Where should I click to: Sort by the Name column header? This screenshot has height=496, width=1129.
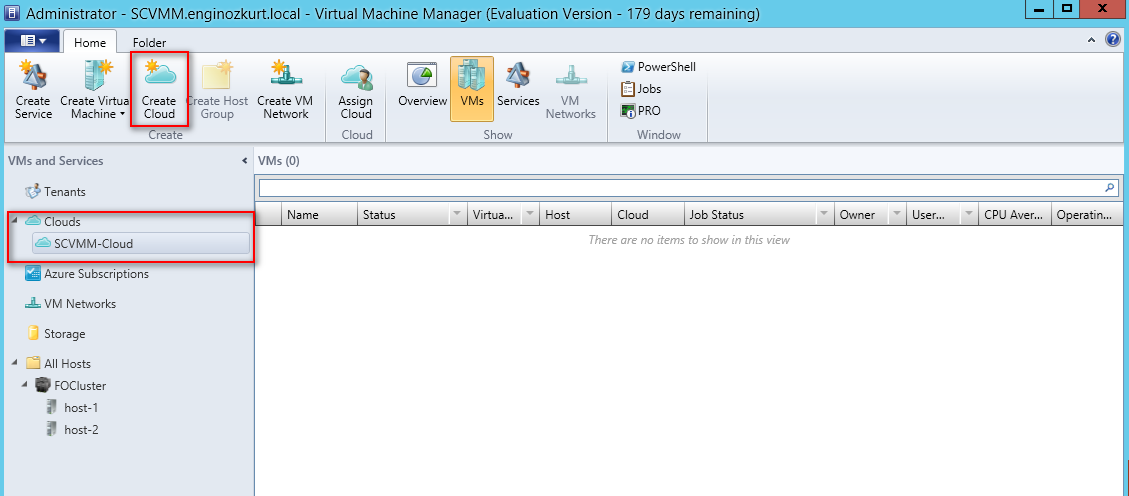318,215
